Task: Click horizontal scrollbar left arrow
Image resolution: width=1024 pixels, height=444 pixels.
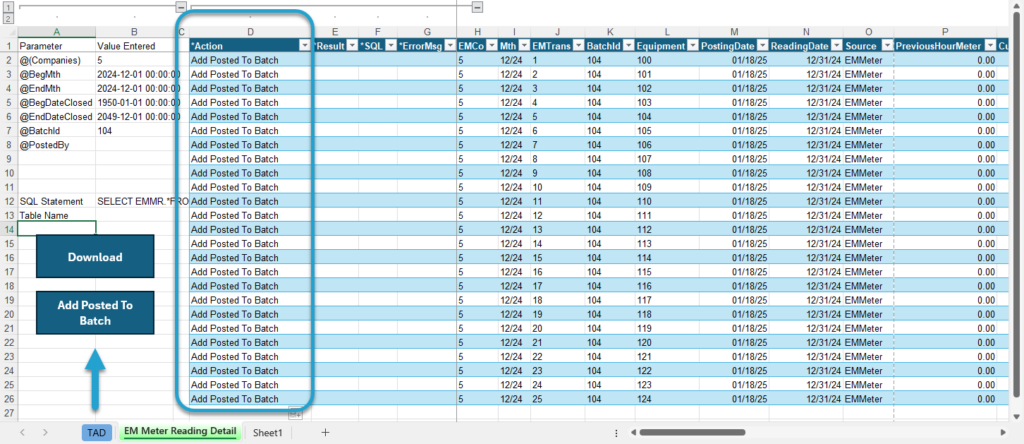Action: 632,432
